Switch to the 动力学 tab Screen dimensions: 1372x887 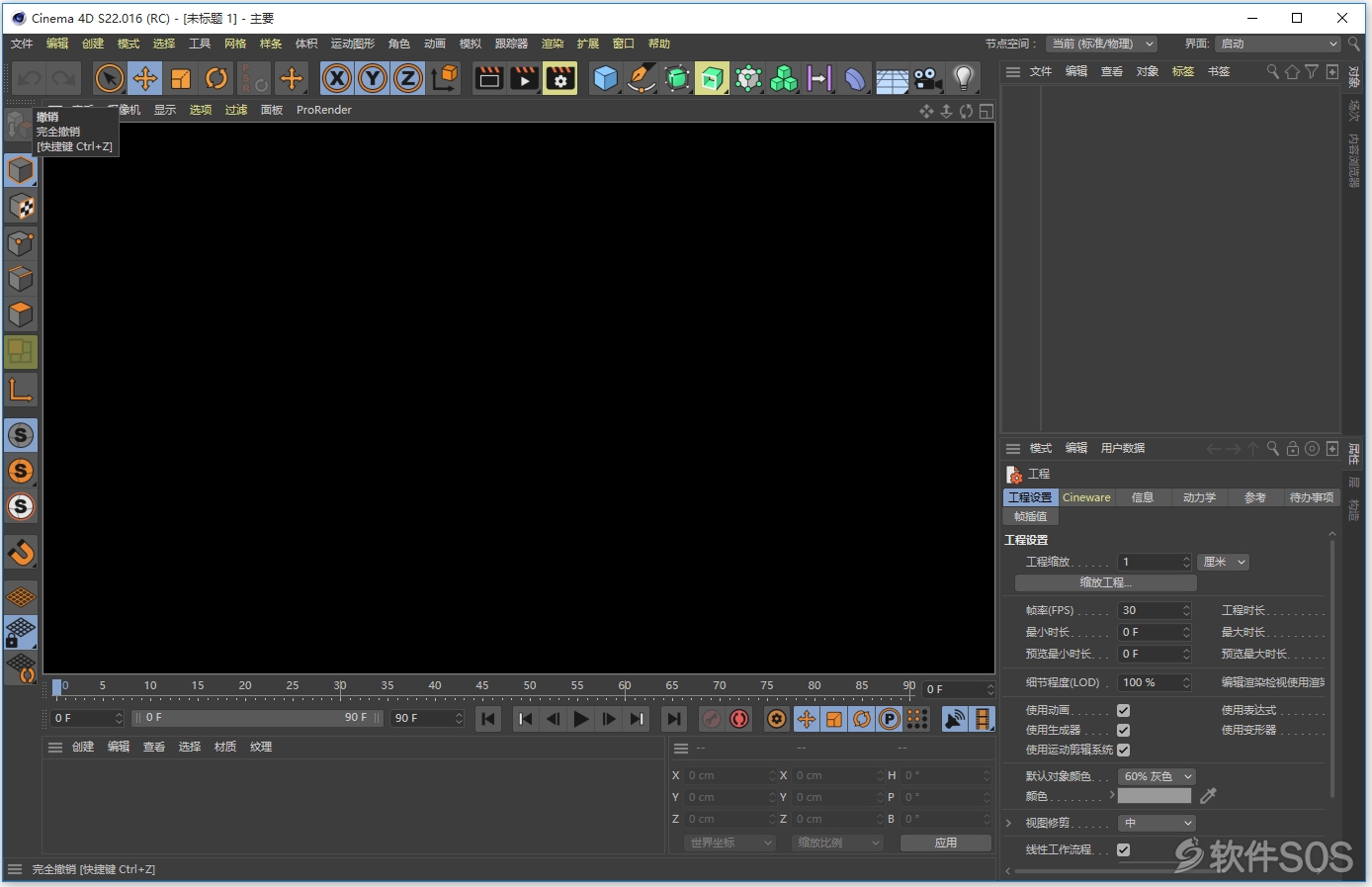pos(1199,497)
